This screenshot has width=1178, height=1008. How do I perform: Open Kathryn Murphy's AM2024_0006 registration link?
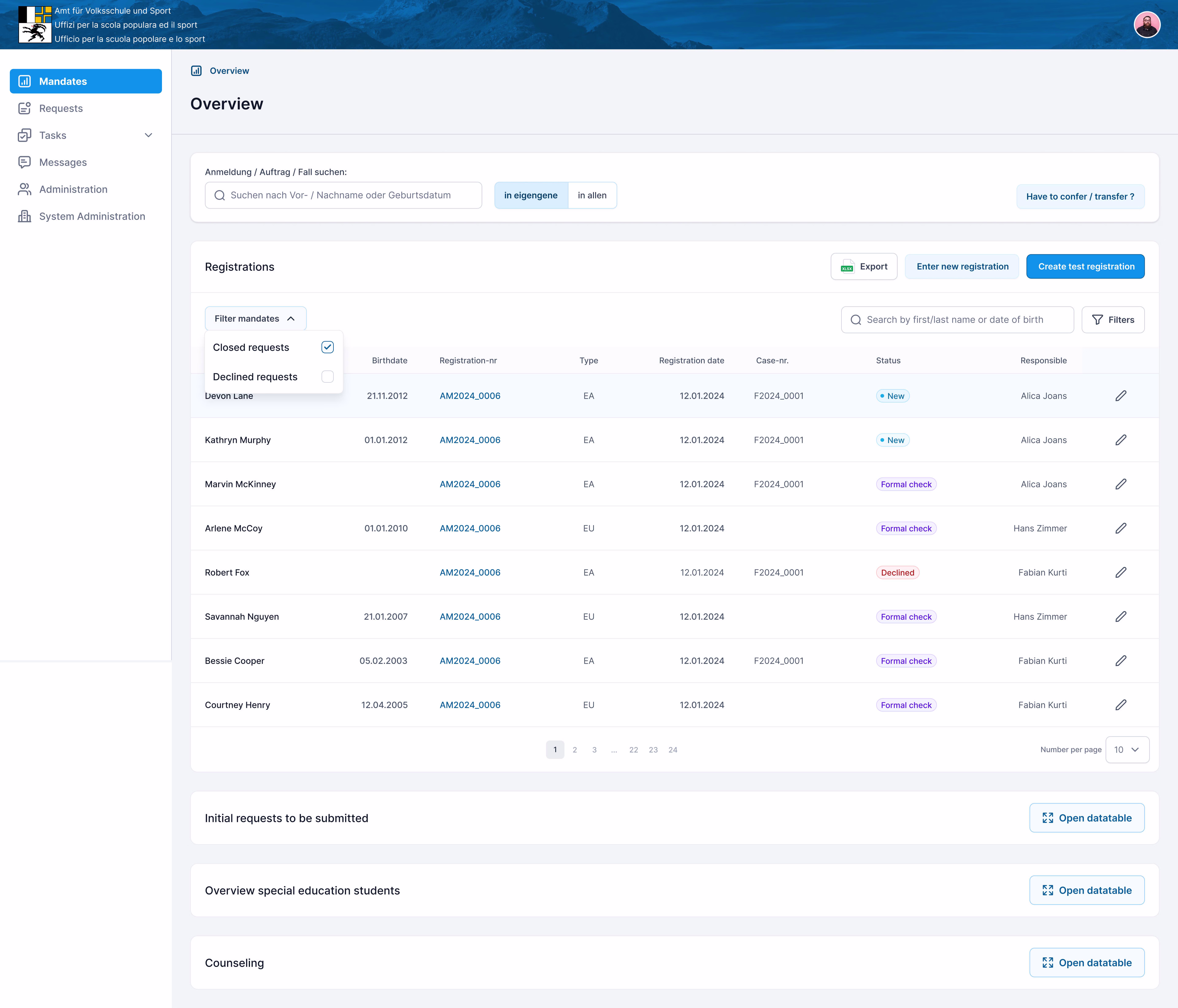(470, 440)
